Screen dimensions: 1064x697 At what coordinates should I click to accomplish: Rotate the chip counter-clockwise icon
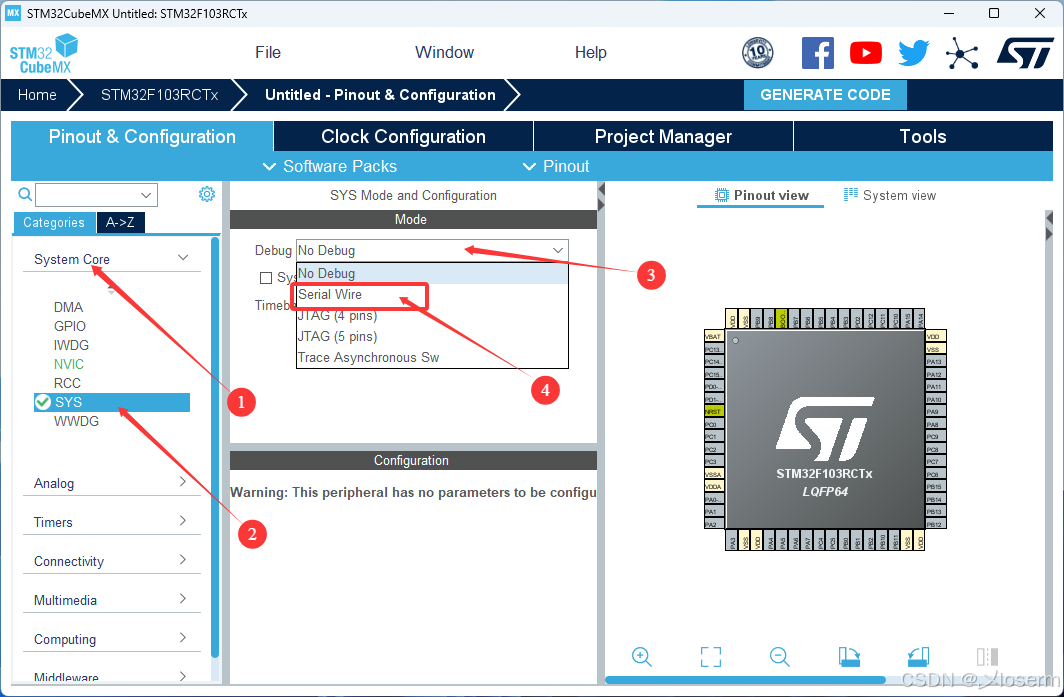(x=918, y=656)
